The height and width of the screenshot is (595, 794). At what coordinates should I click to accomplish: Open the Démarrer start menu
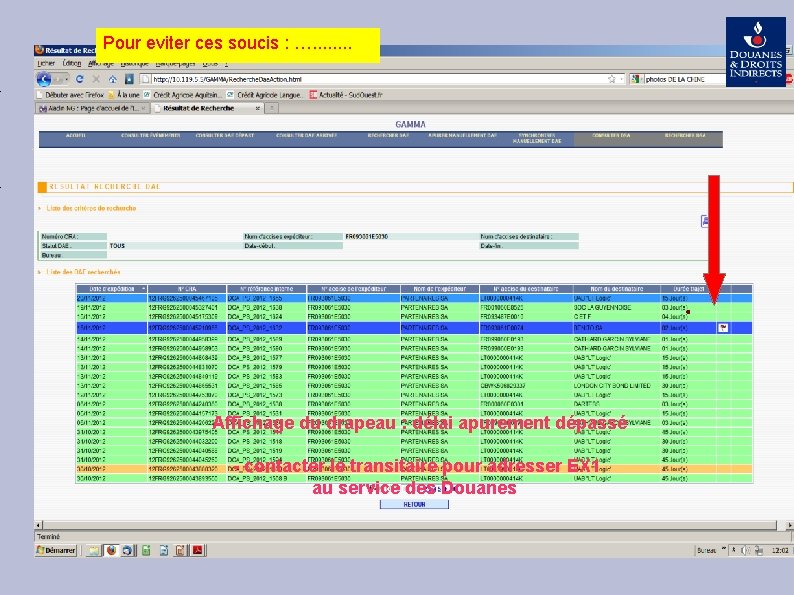pyautogui.click(x=56, y=550)
